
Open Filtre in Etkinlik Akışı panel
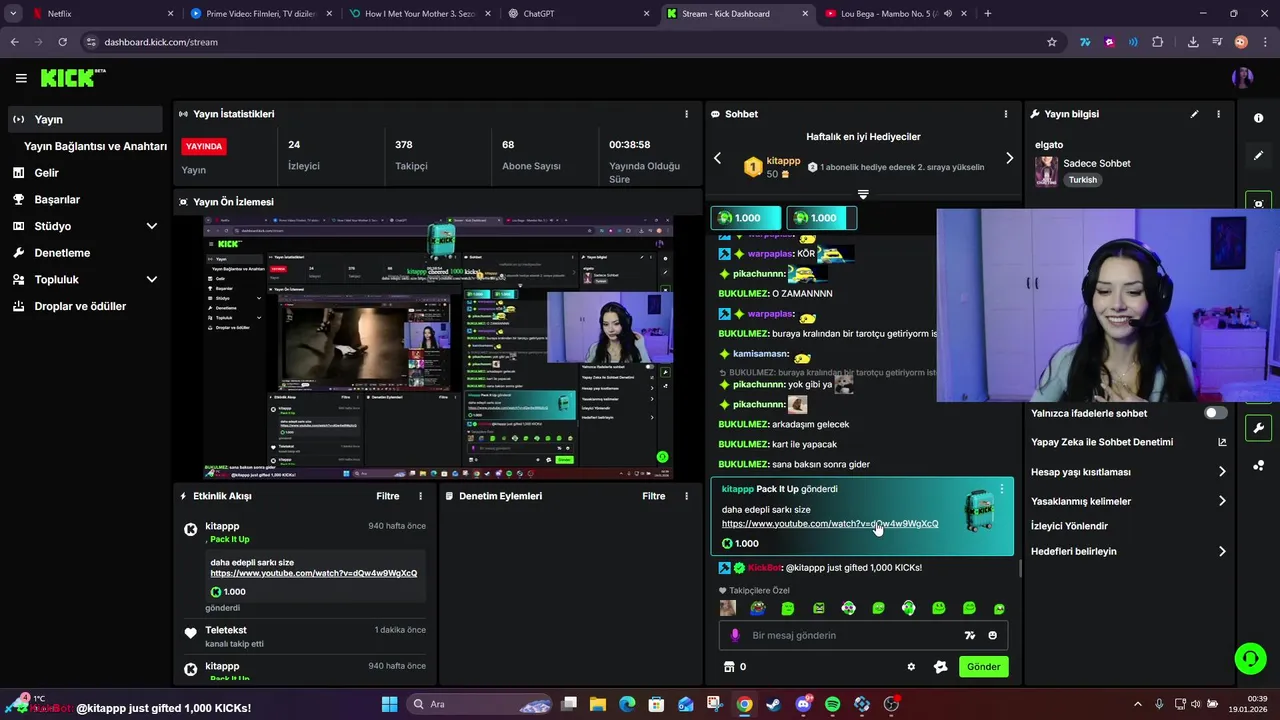pyautogui.click(x=388, y=496)
